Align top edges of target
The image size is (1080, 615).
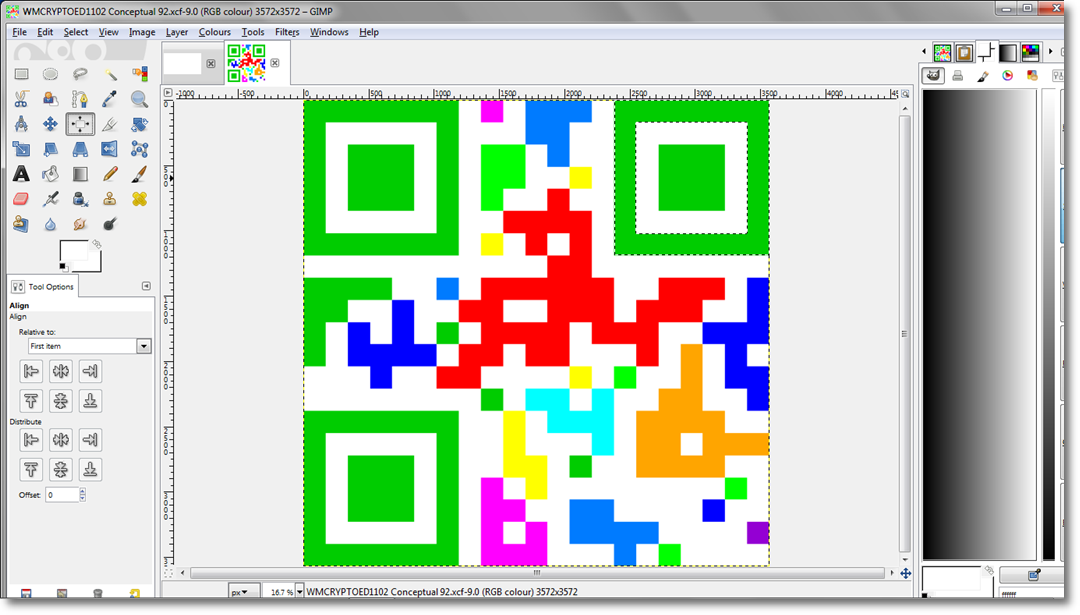point(31,401)
